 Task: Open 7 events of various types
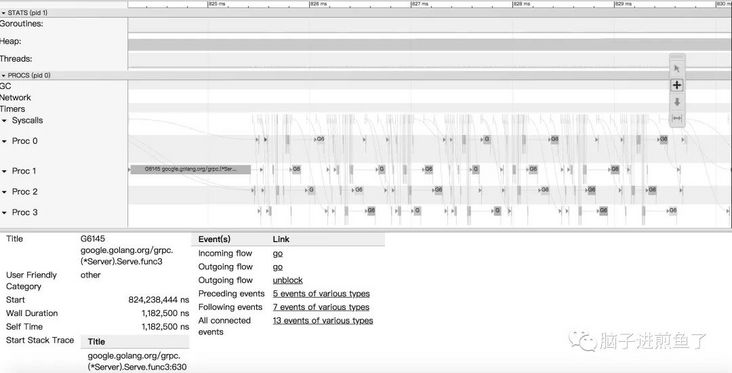(x=321, y=307)
